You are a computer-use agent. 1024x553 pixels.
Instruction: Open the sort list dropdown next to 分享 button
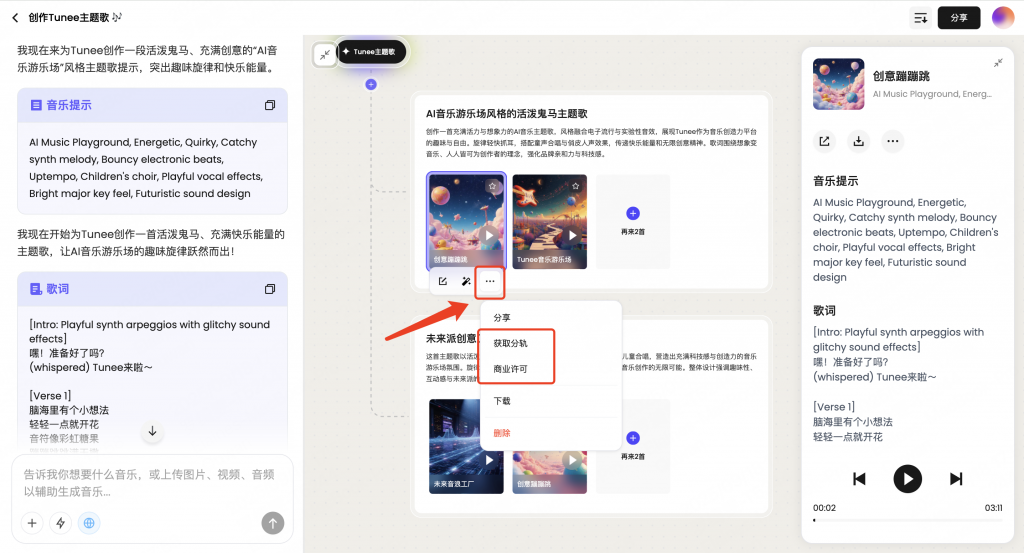click(920, 18)
